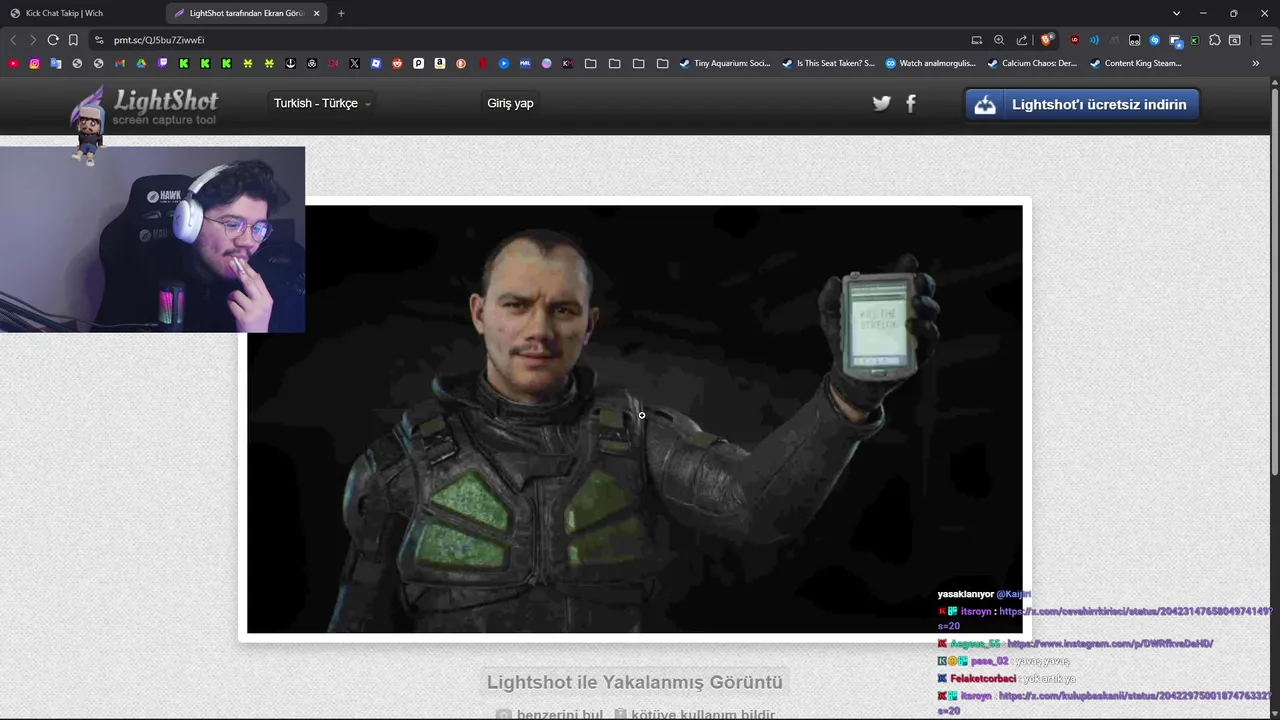Open the Extensions puzzle-piece icon
The width and height of the screenshot is (1280, 720).
point(1215,40)
